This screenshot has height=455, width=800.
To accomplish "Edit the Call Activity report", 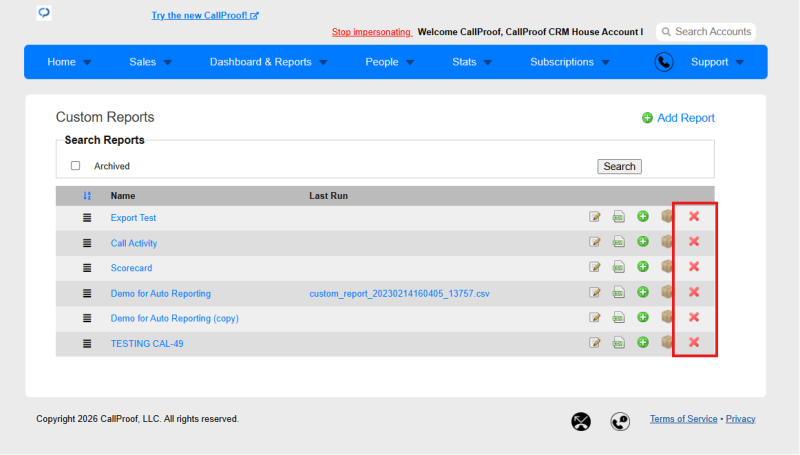I will 594,242.
